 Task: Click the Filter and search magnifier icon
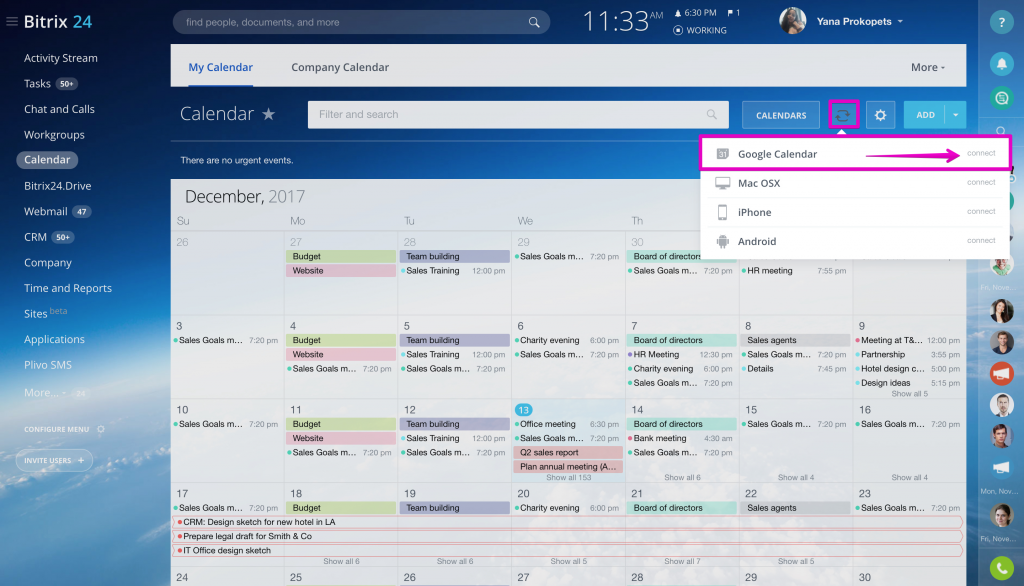coord(712,114)
